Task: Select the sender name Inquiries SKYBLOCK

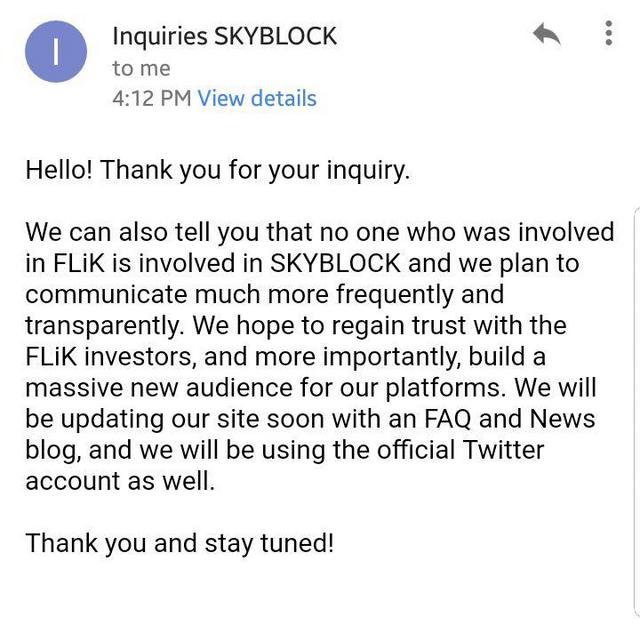Action: pos(224,36)
